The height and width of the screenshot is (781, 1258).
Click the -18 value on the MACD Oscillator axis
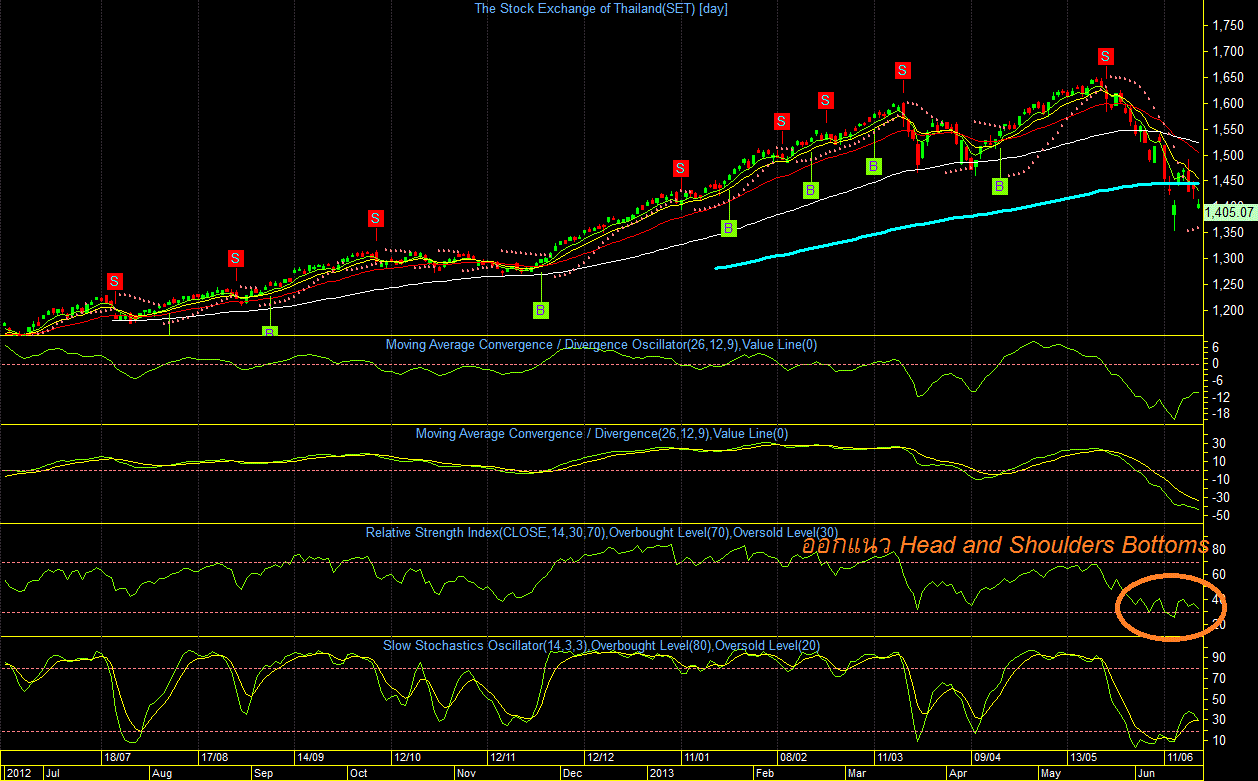[1220, 414]
